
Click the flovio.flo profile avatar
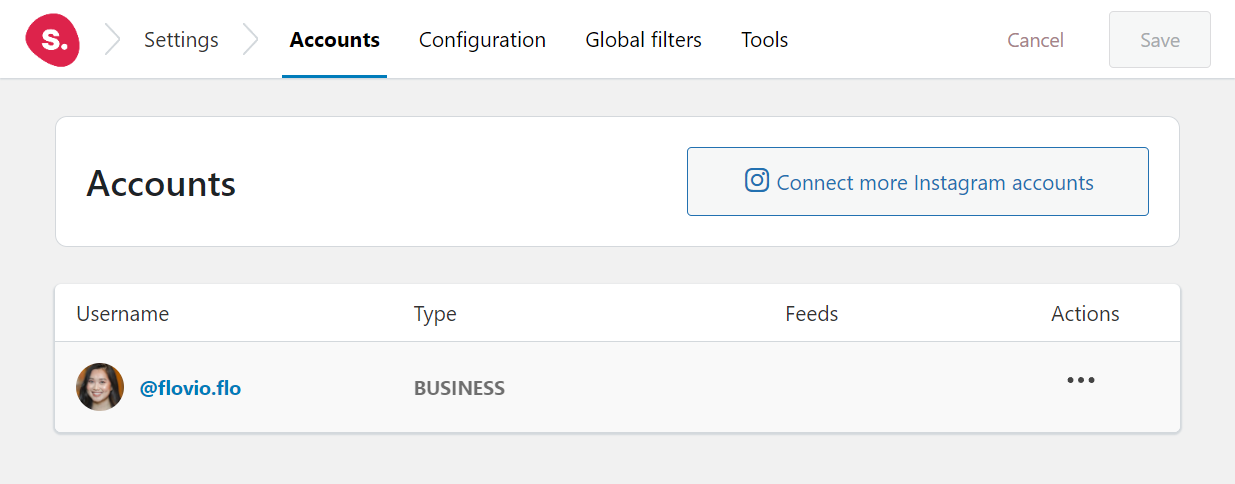[100, 387]
